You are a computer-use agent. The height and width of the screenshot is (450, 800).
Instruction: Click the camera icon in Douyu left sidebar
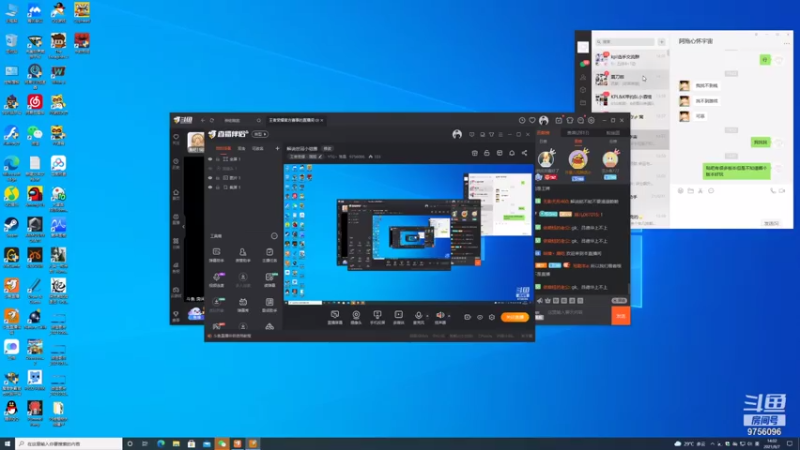click(176, 289)
